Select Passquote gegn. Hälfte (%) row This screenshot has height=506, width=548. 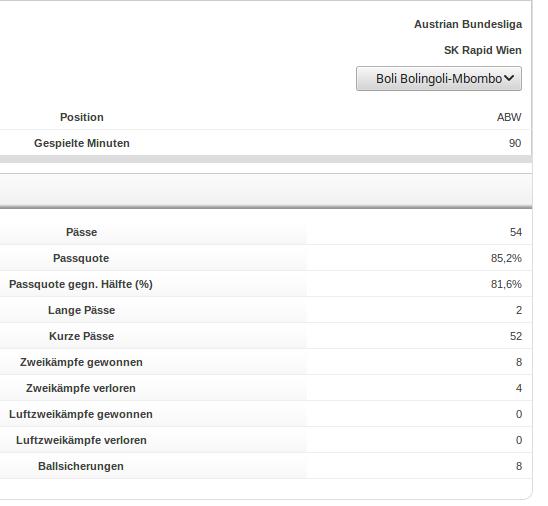click(266, 284)
